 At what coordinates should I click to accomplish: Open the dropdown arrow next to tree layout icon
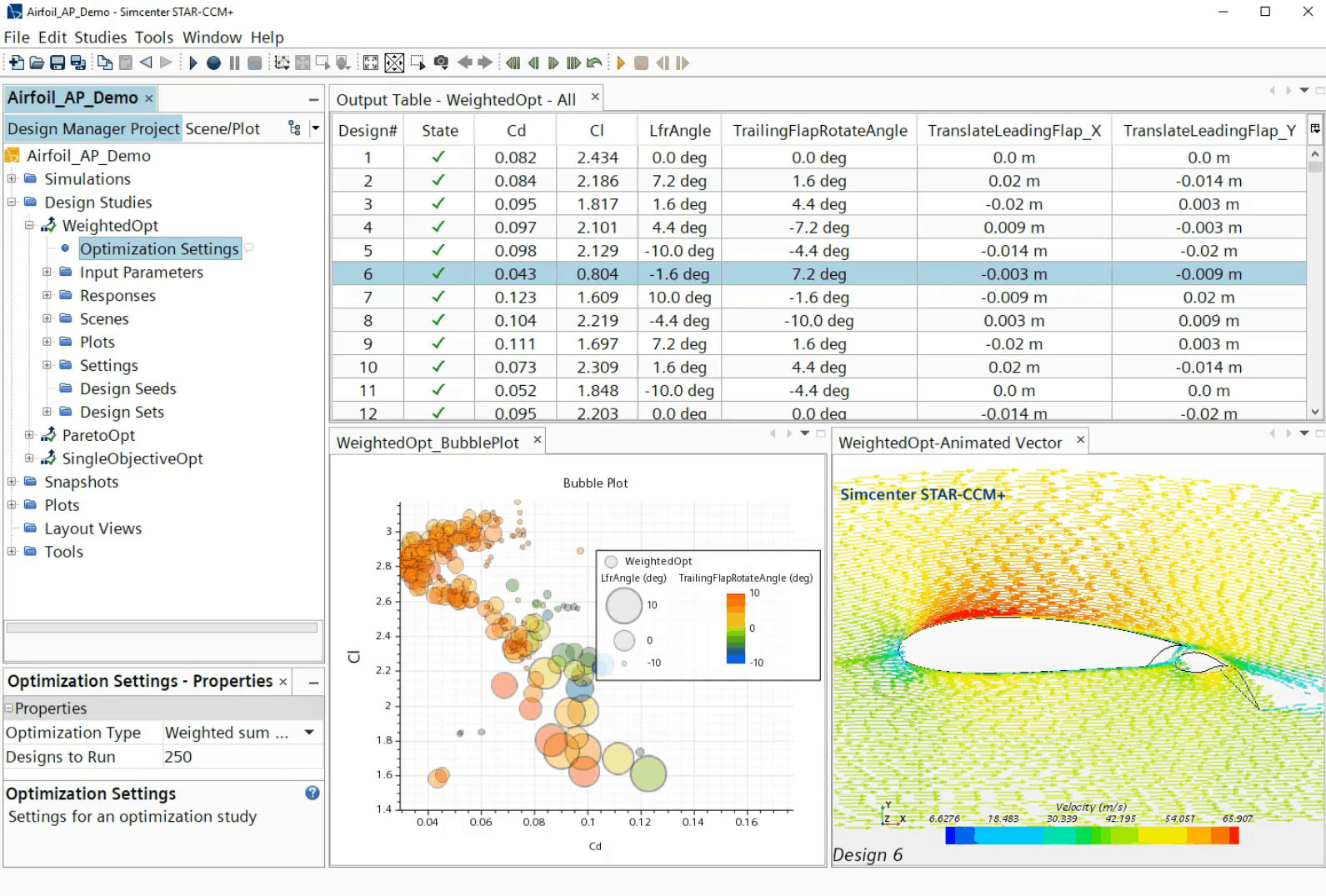tap(315, 128)
